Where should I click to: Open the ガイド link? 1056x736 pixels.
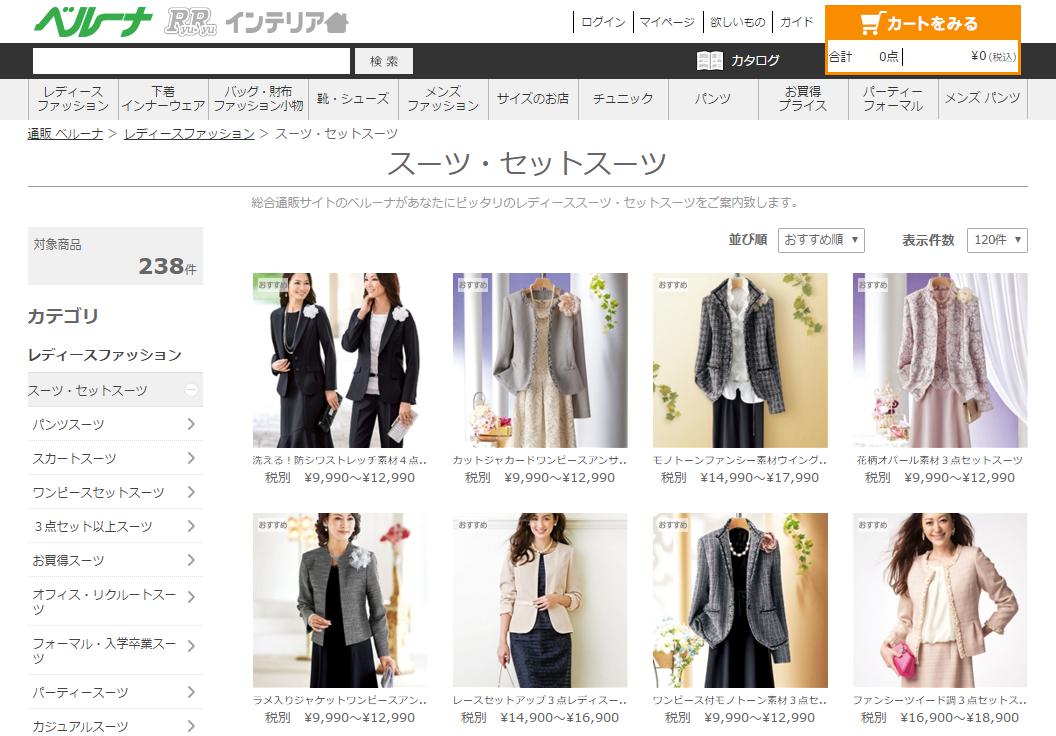tap(796, 22)
